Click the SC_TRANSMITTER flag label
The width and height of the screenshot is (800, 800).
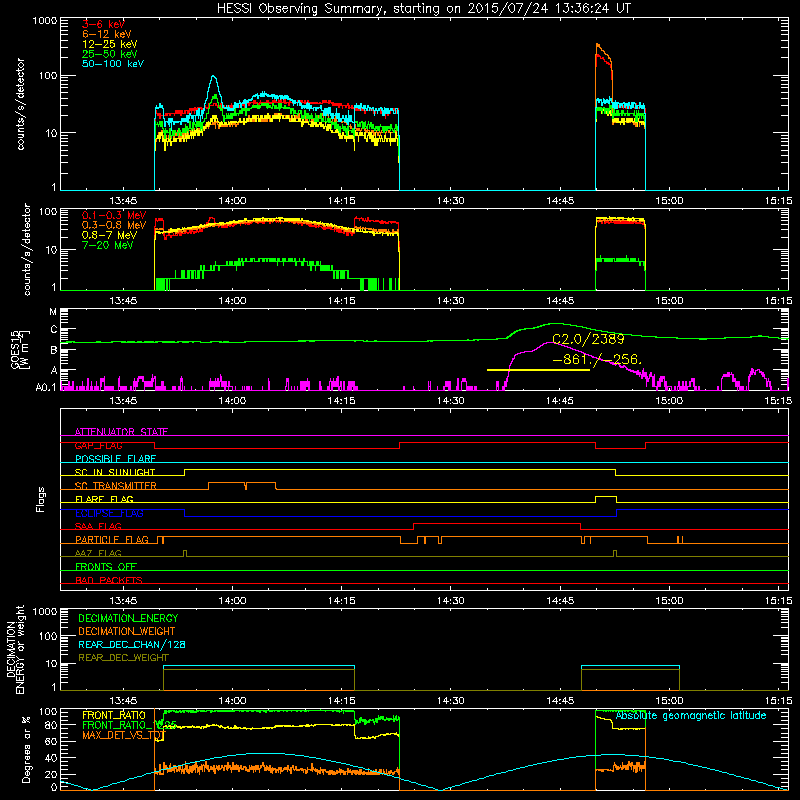pos(116,486)
